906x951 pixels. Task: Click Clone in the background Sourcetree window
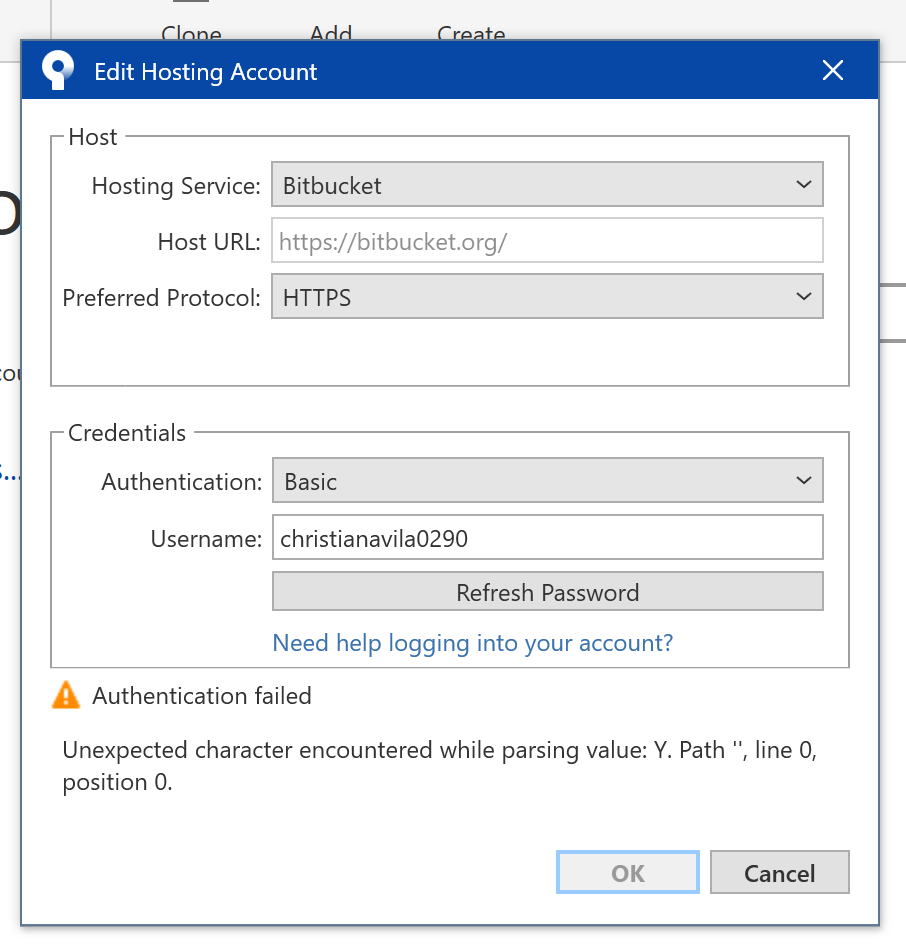[191, 33]
